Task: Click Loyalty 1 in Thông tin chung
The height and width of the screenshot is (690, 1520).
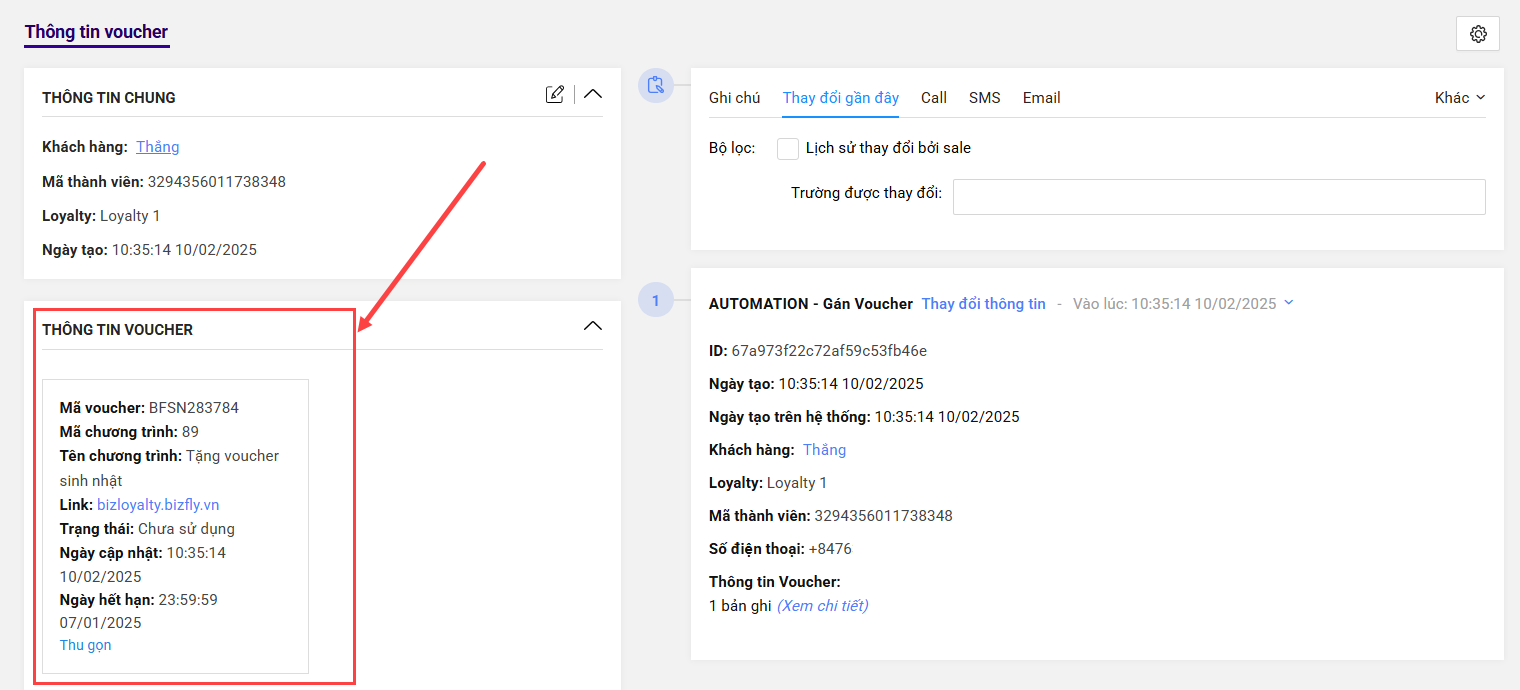Action: pyautogui.click(x=130, y=216)
